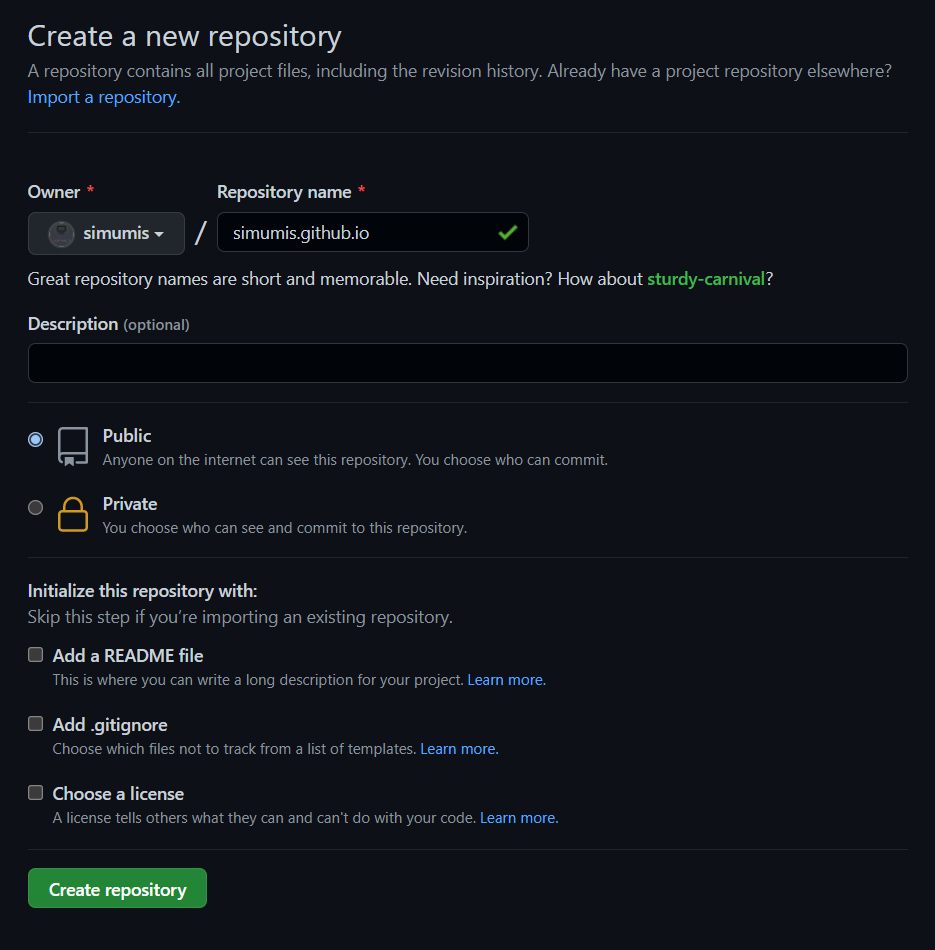Open Learn more about .gitignore templates
This screenshot has height=950, width=935.
(x=458, y=748)
